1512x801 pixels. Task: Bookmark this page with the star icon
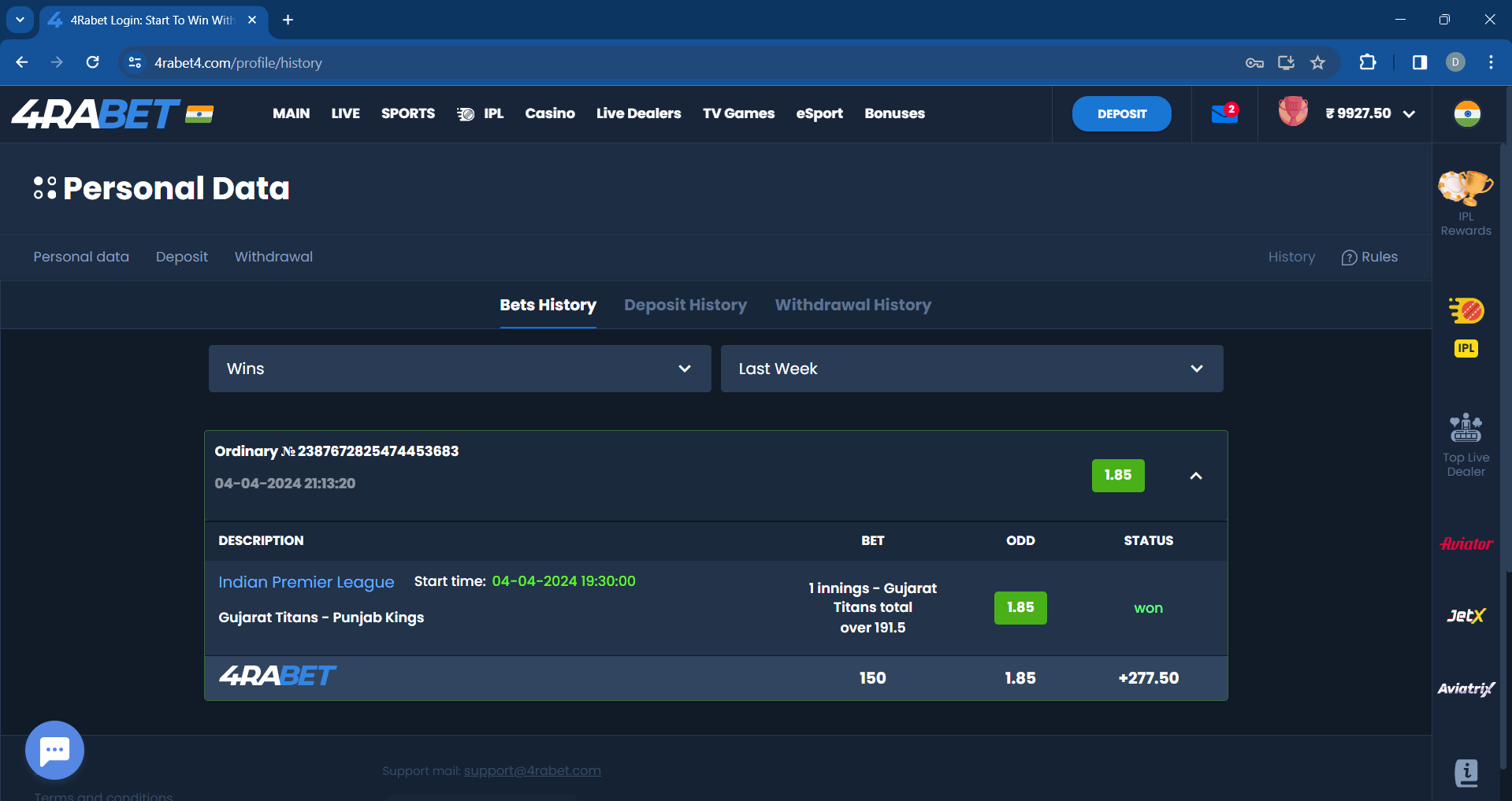pyautogui.click(x=1317, y=63)
